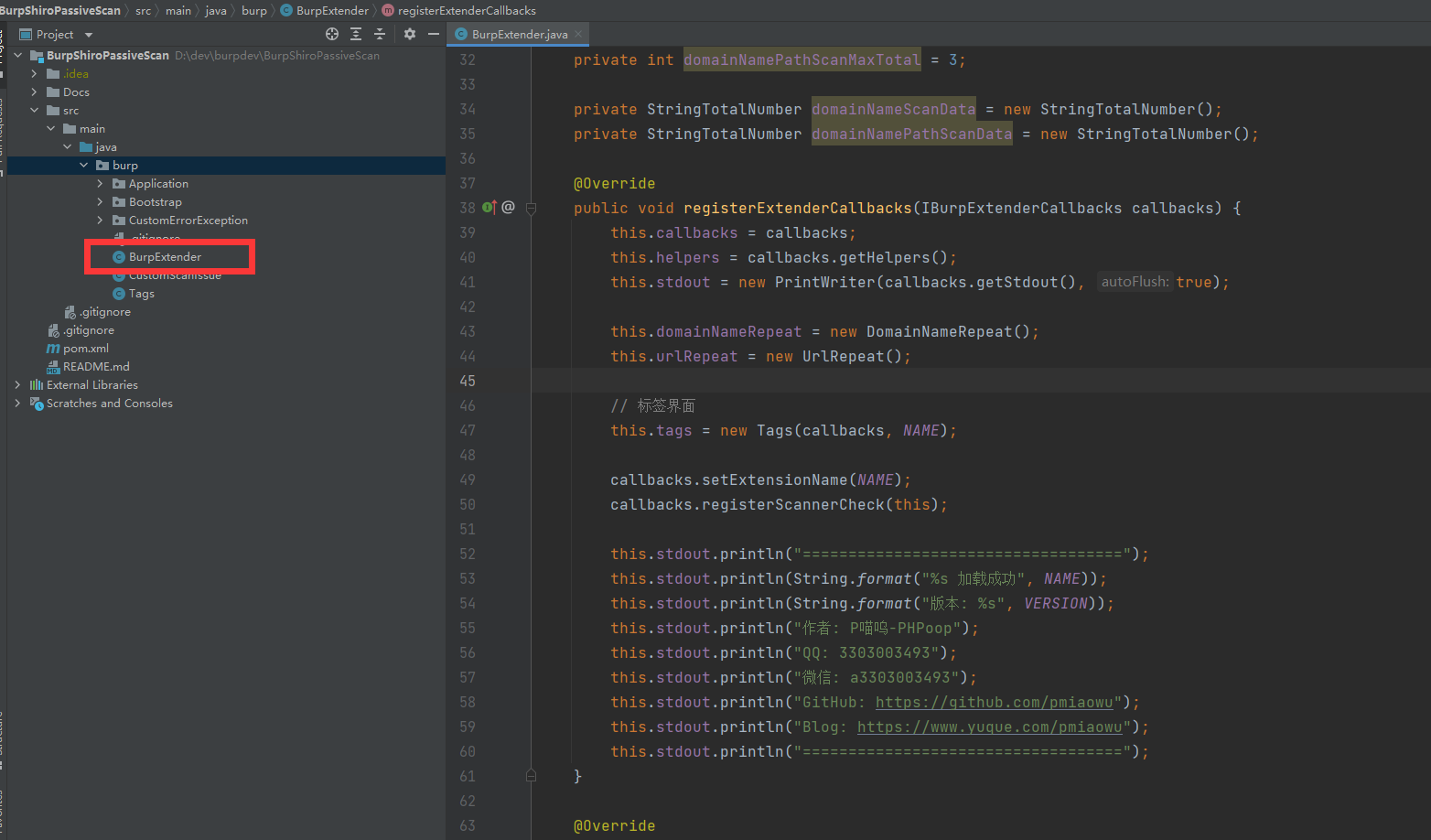Collapse the burp package
1431x840 pixels.
tap(83, 166)
